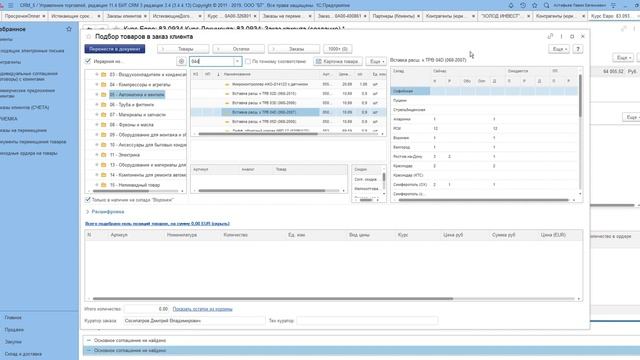Screen dimensions: 640x360
Task: Expand 10 - Аксессуары для бытовых folder
Action: [97, 144]
